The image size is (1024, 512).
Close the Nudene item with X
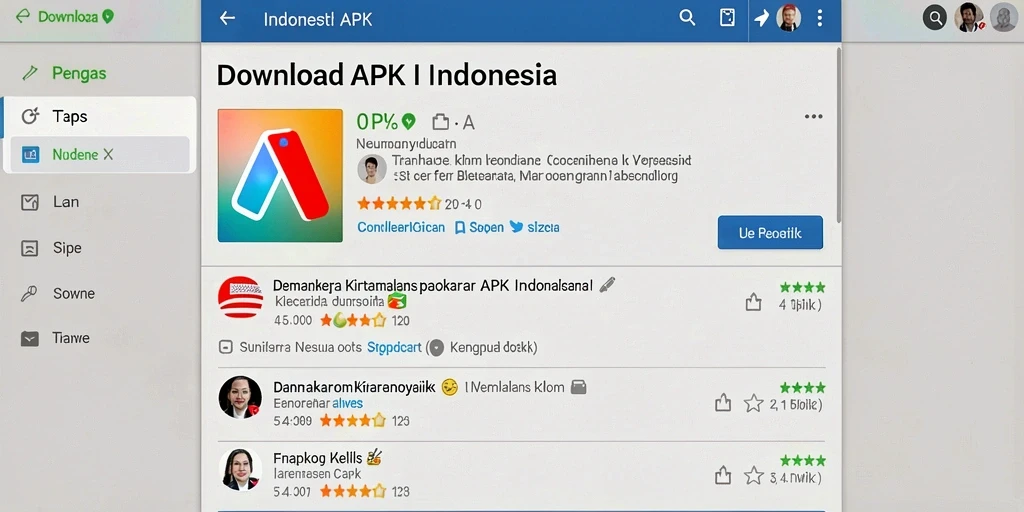108,155
